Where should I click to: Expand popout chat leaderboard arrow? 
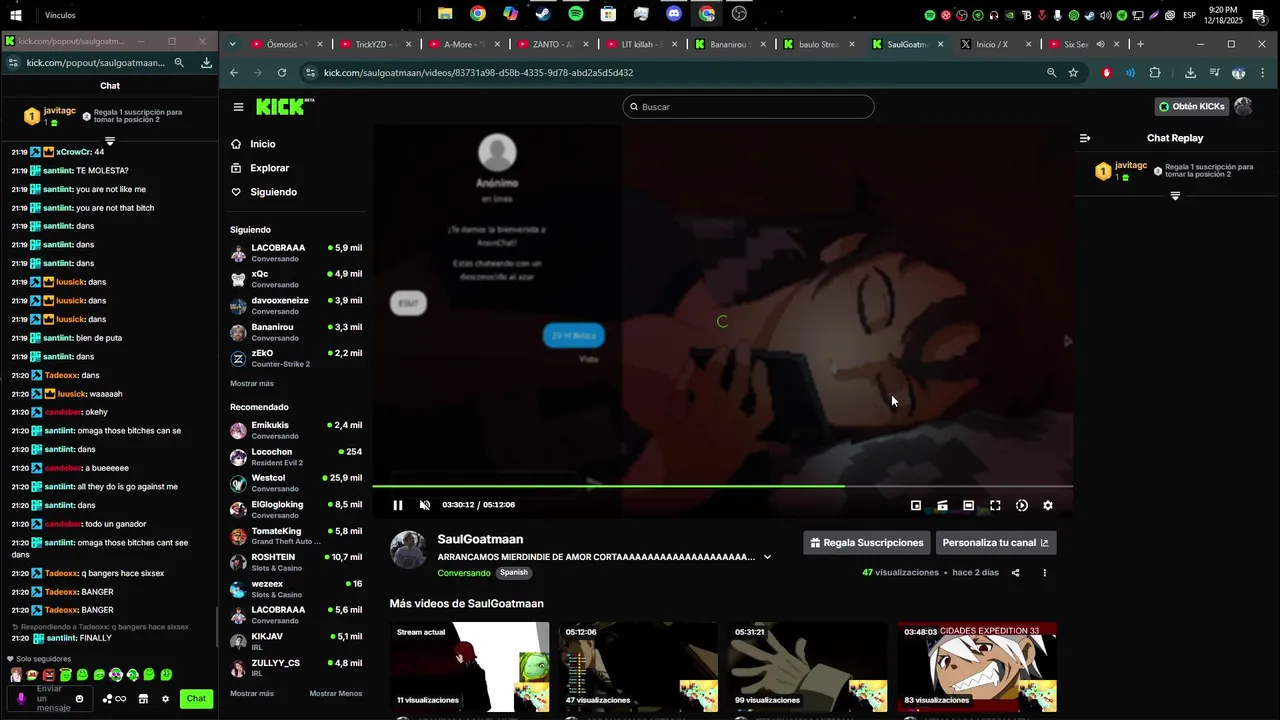(x=110, y=141)
